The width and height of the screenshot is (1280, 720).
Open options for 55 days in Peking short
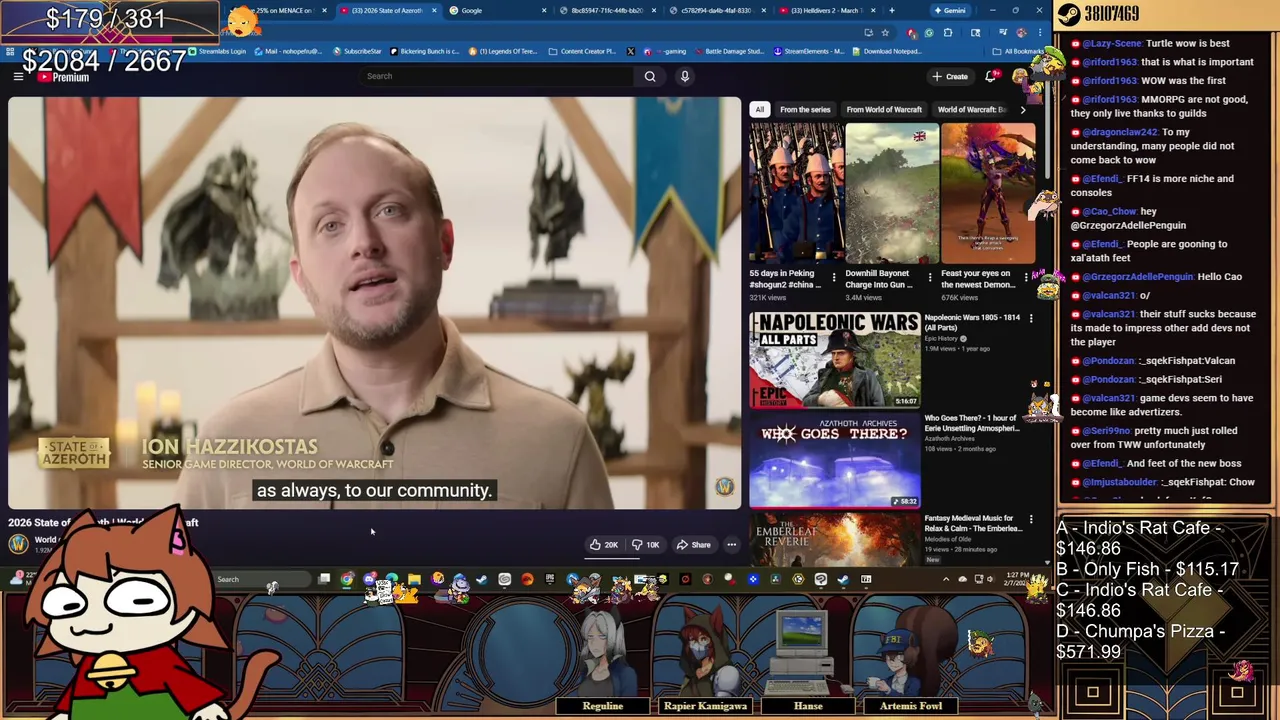[x=834, y=278]
